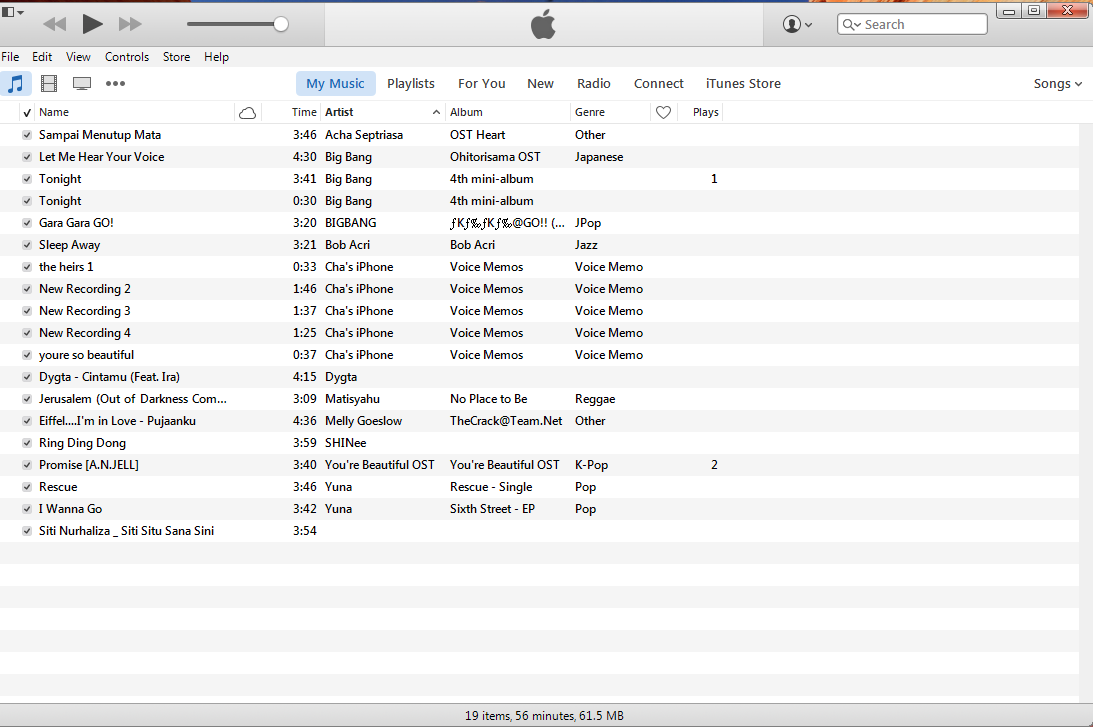
Task: Switch to the My Music tab
Action: coord(335,84)
